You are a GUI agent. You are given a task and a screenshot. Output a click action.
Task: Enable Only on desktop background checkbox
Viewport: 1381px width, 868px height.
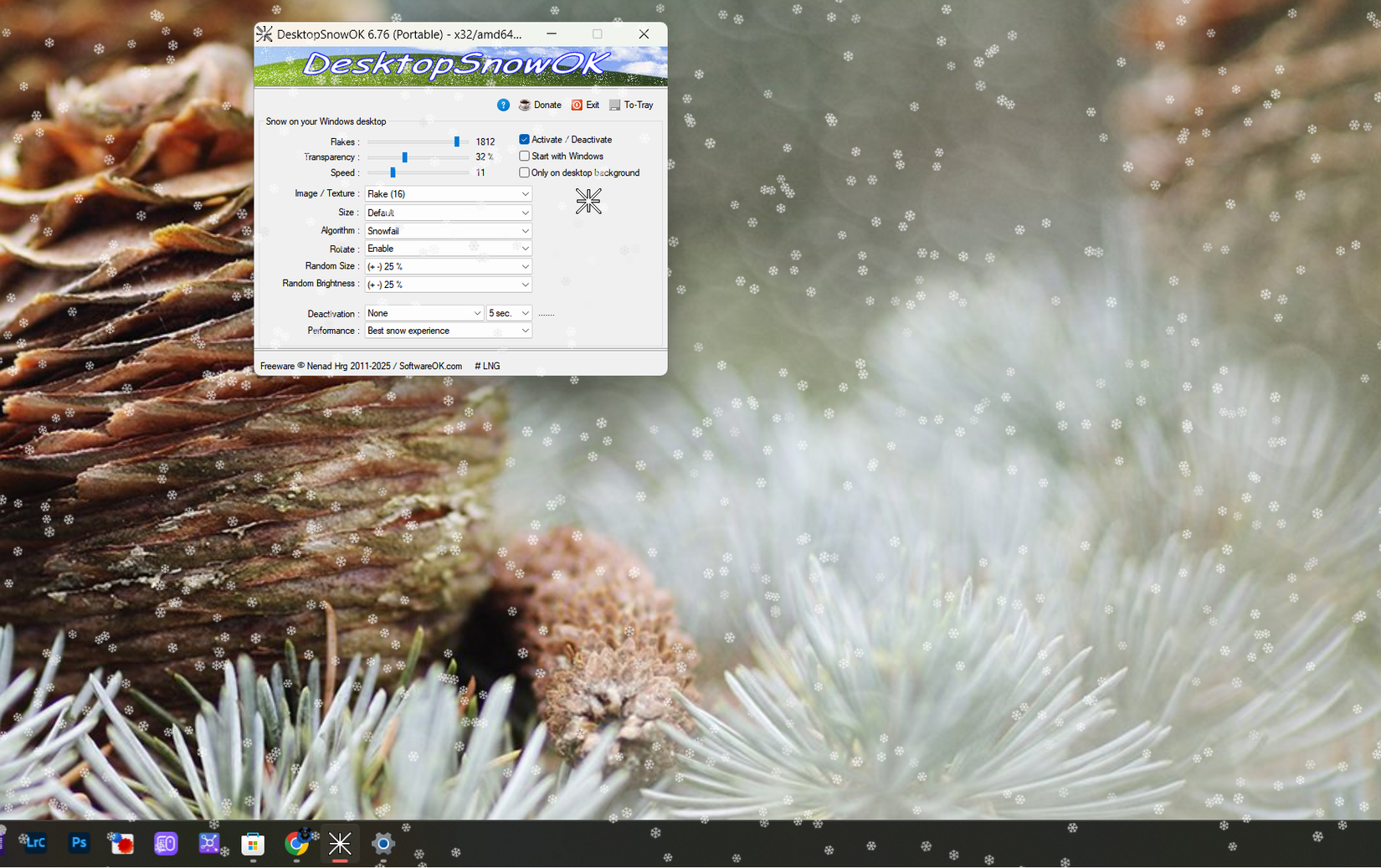pos(524,172)
